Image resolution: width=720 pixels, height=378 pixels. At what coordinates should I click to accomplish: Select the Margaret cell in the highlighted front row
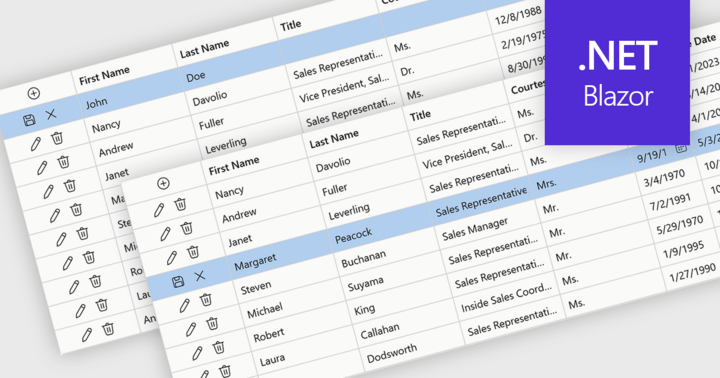[255, 262]
